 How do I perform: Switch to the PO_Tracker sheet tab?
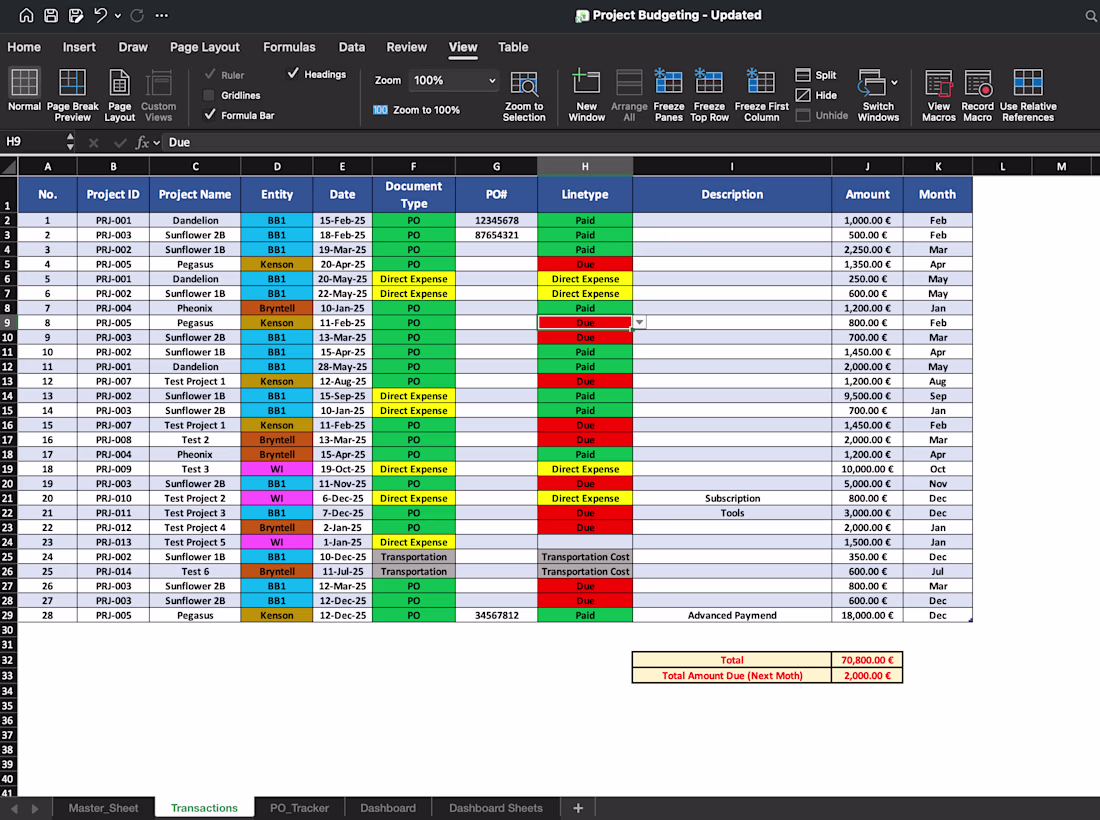[x=300, y=808]
